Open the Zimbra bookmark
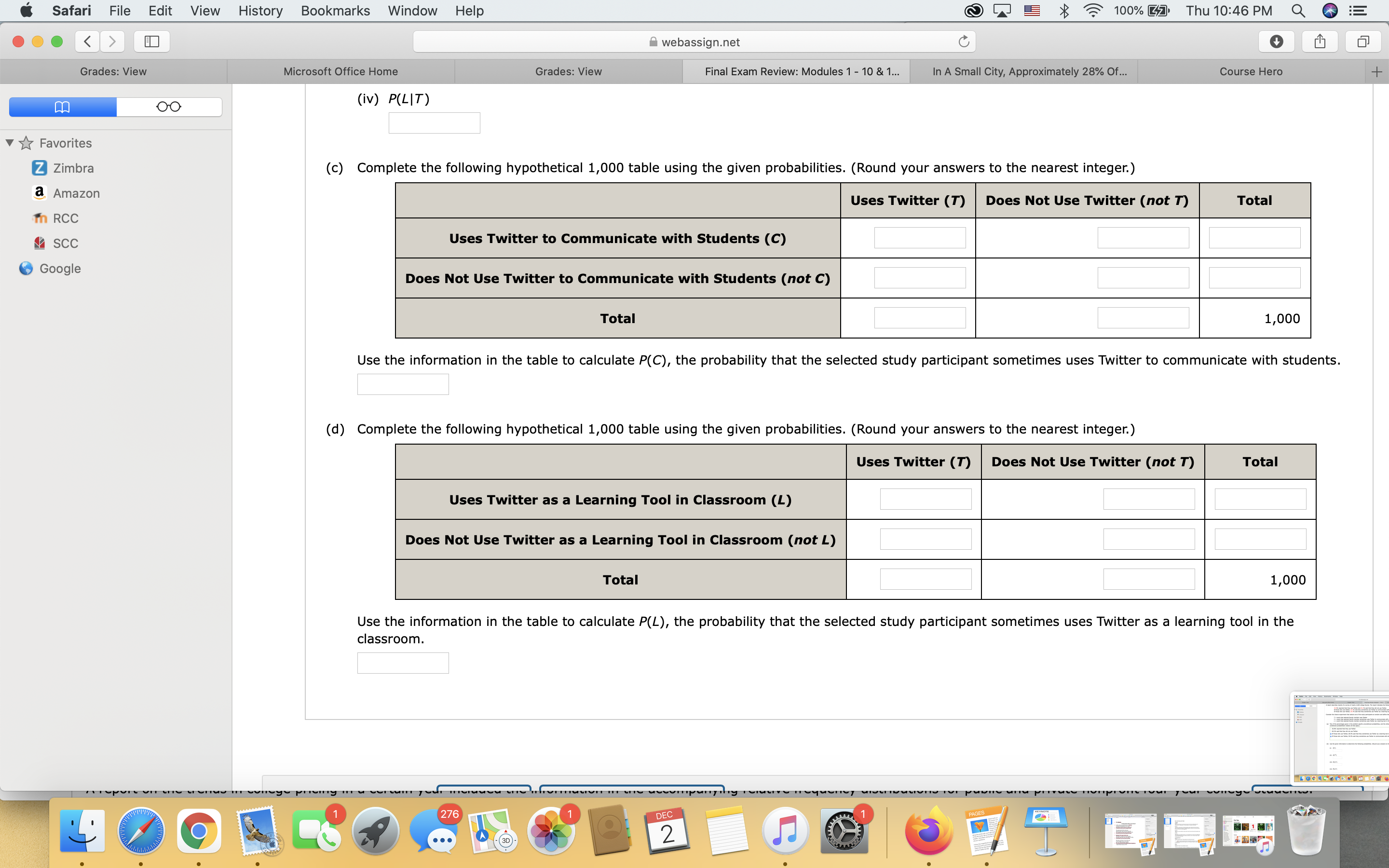Viewport: 1389px width, 868px height. tap(73, 168)
